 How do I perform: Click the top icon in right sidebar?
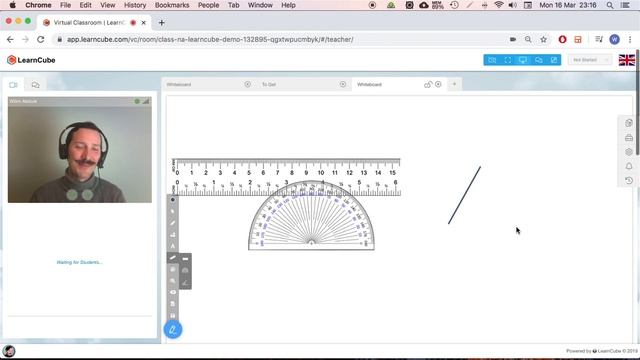click(x=629, y=123)
